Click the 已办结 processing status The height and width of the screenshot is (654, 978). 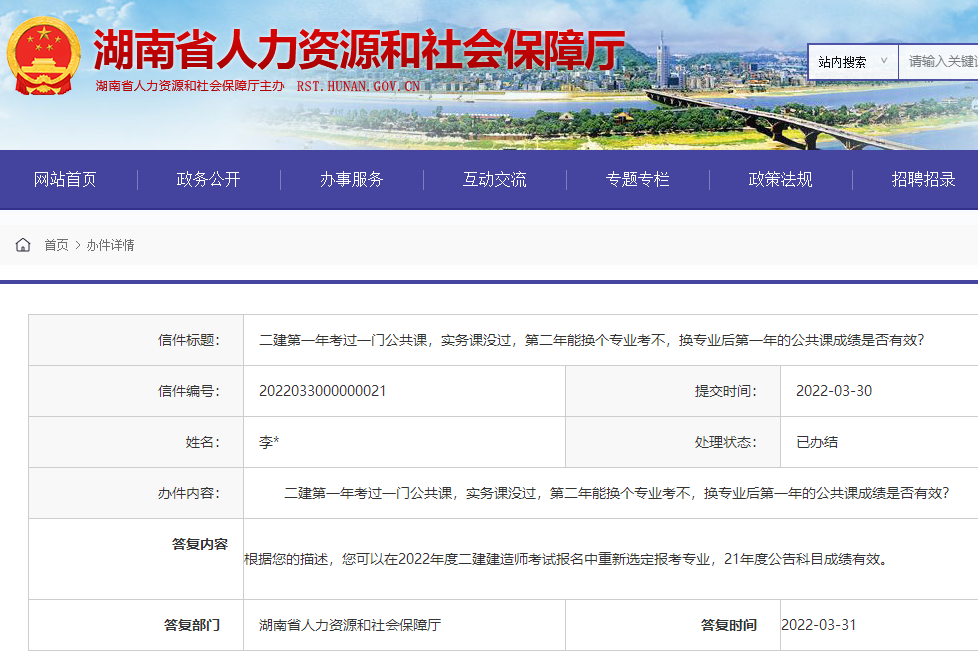point(816,442)
